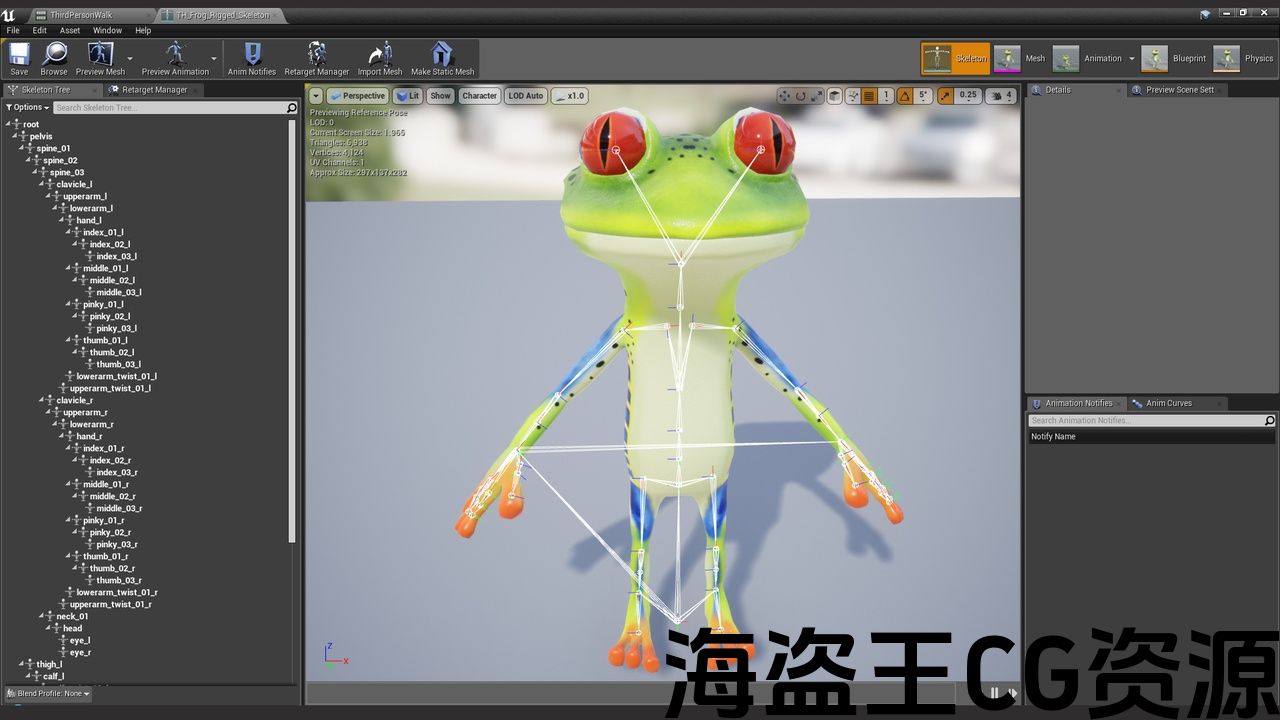The image size is (1280, 720).
Task: Open the Perspective view mode dropdown
Action: (357, 96)
